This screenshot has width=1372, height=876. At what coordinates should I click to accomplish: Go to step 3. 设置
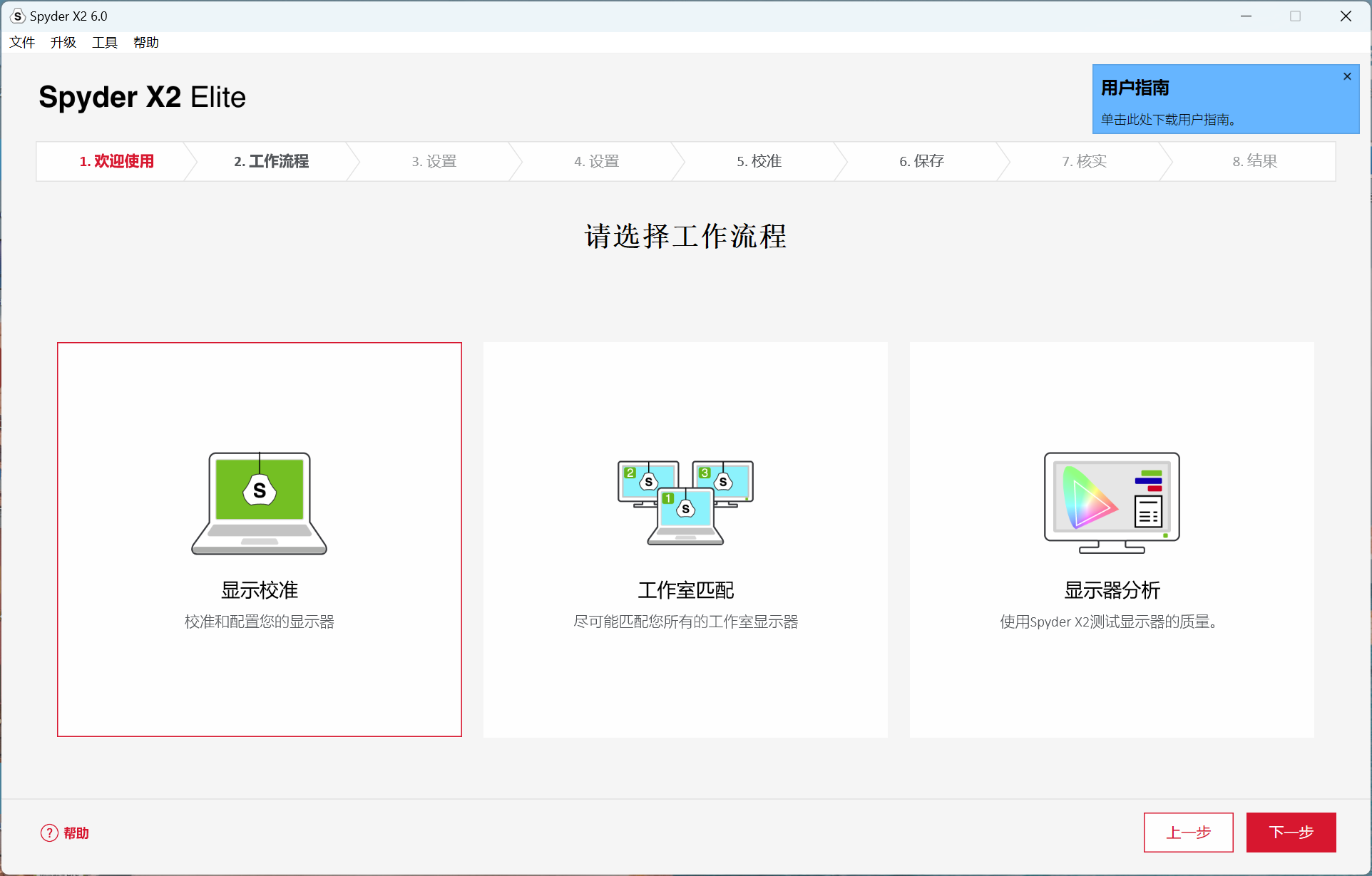(x=434, y=161)
